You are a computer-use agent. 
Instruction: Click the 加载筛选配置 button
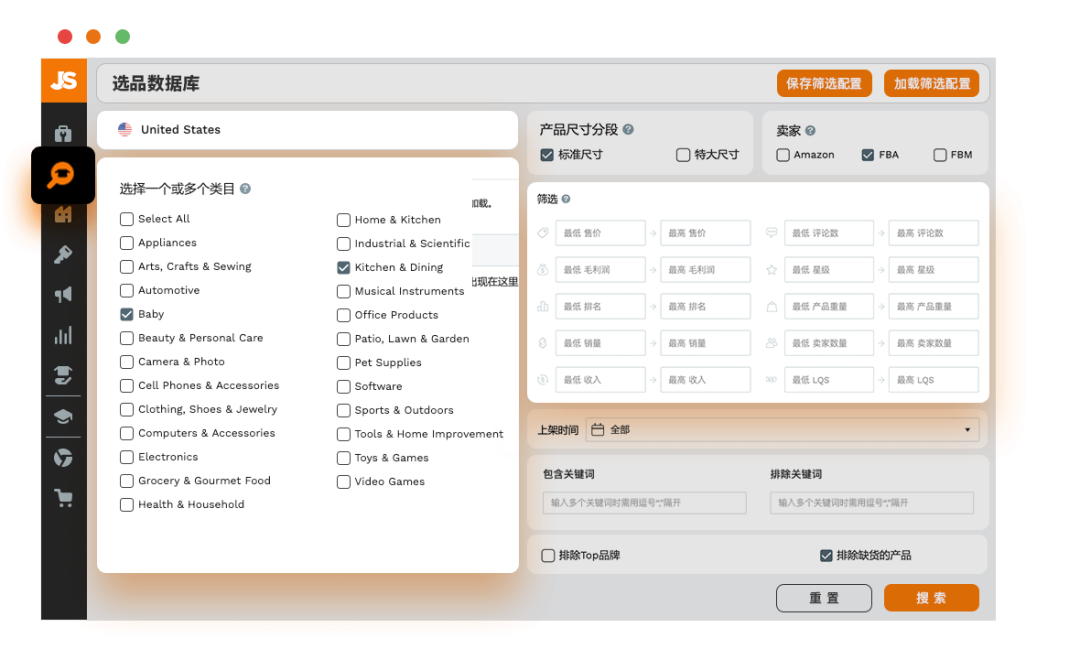(932, 83)
